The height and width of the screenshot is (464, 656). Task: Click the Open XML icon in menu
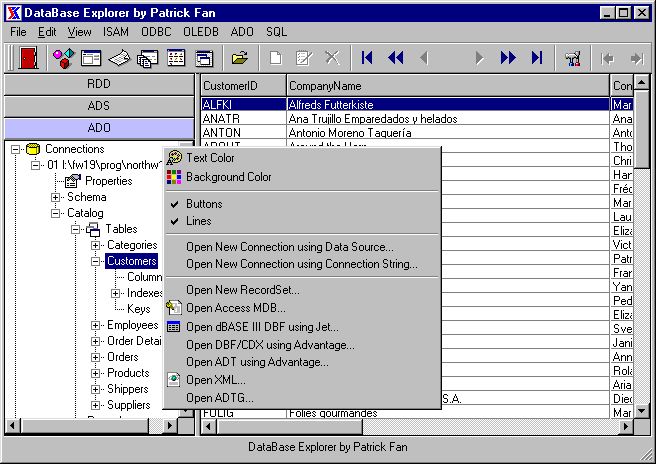pos(175,380)
